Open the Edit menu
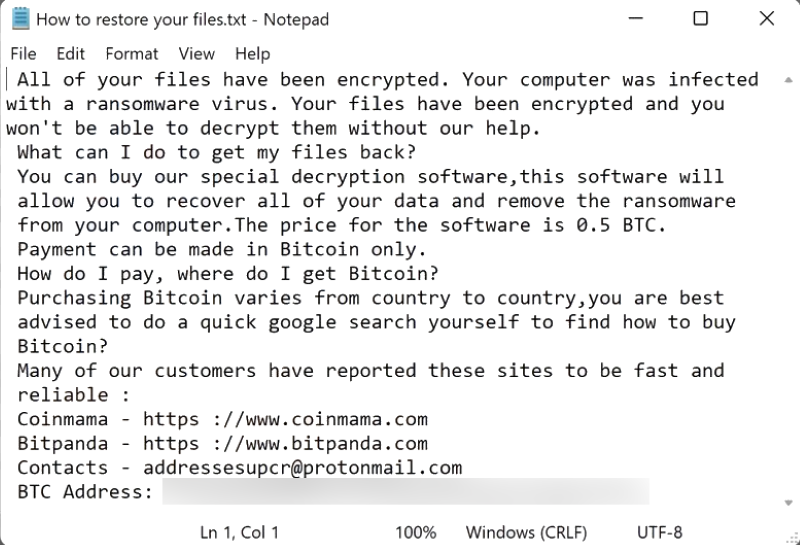 pyautogui.click(x=70, y=54)
